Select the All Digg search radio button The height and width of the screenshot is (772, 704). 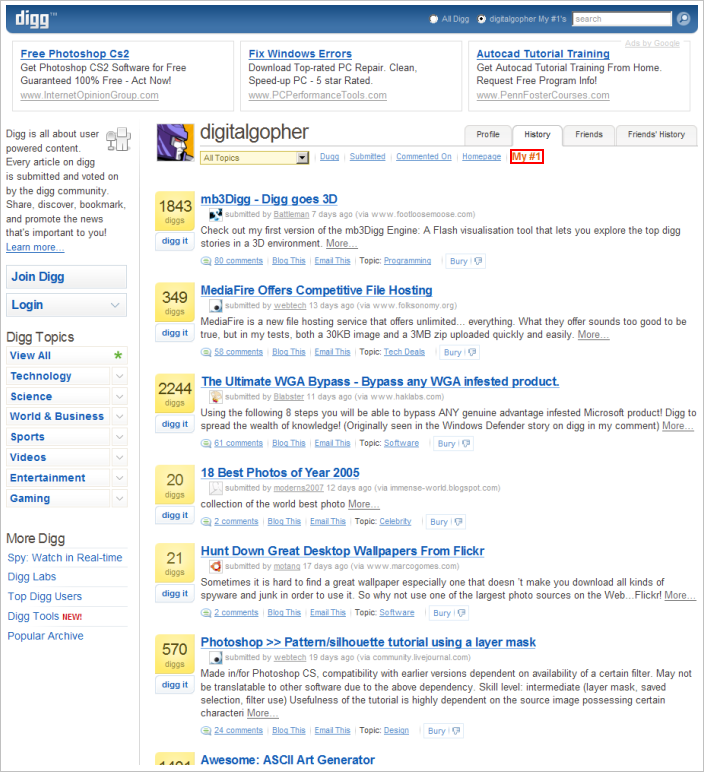[433, 19]
